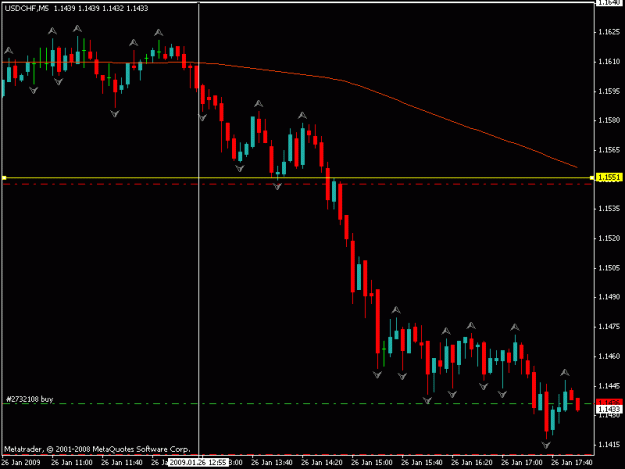Screen dimensions: 625x469
Task: Click the 26 Jan 11:00 time label
Action: pos(72,463)
